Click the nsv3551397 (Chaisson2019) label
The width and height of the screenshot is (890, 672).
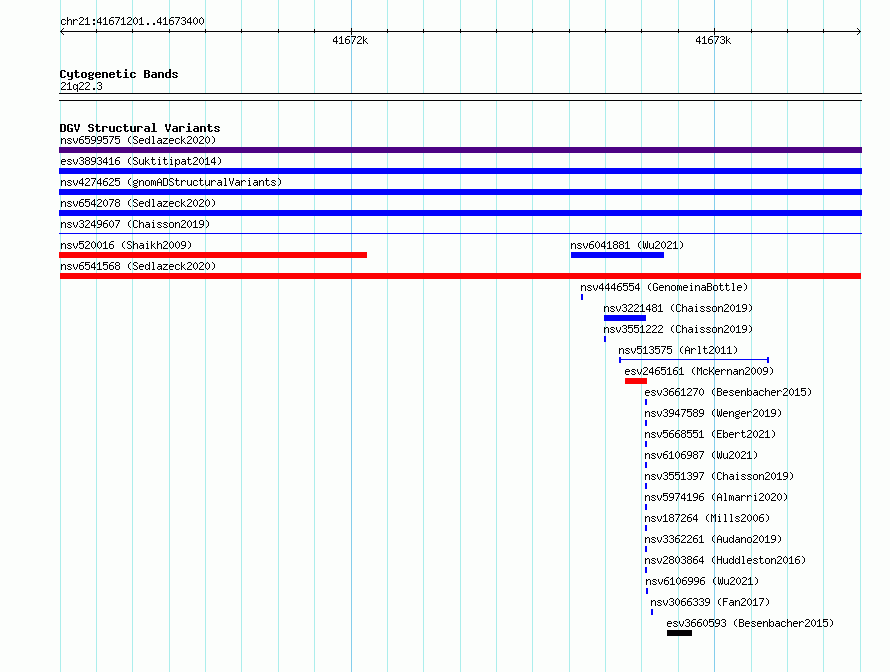point(719,476)
